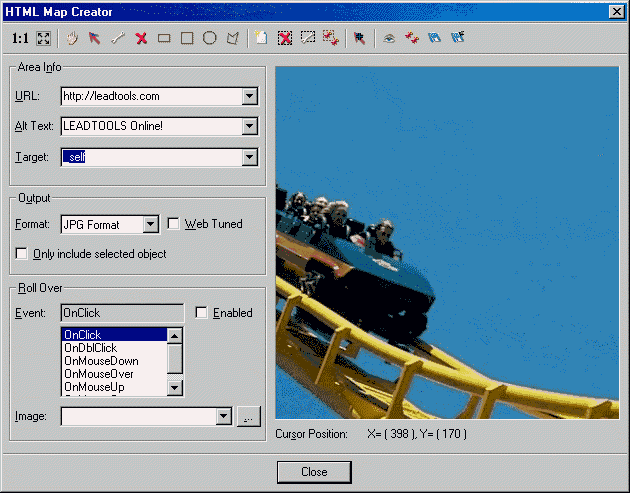Select the polygon area tool

(x=233, y=39)
